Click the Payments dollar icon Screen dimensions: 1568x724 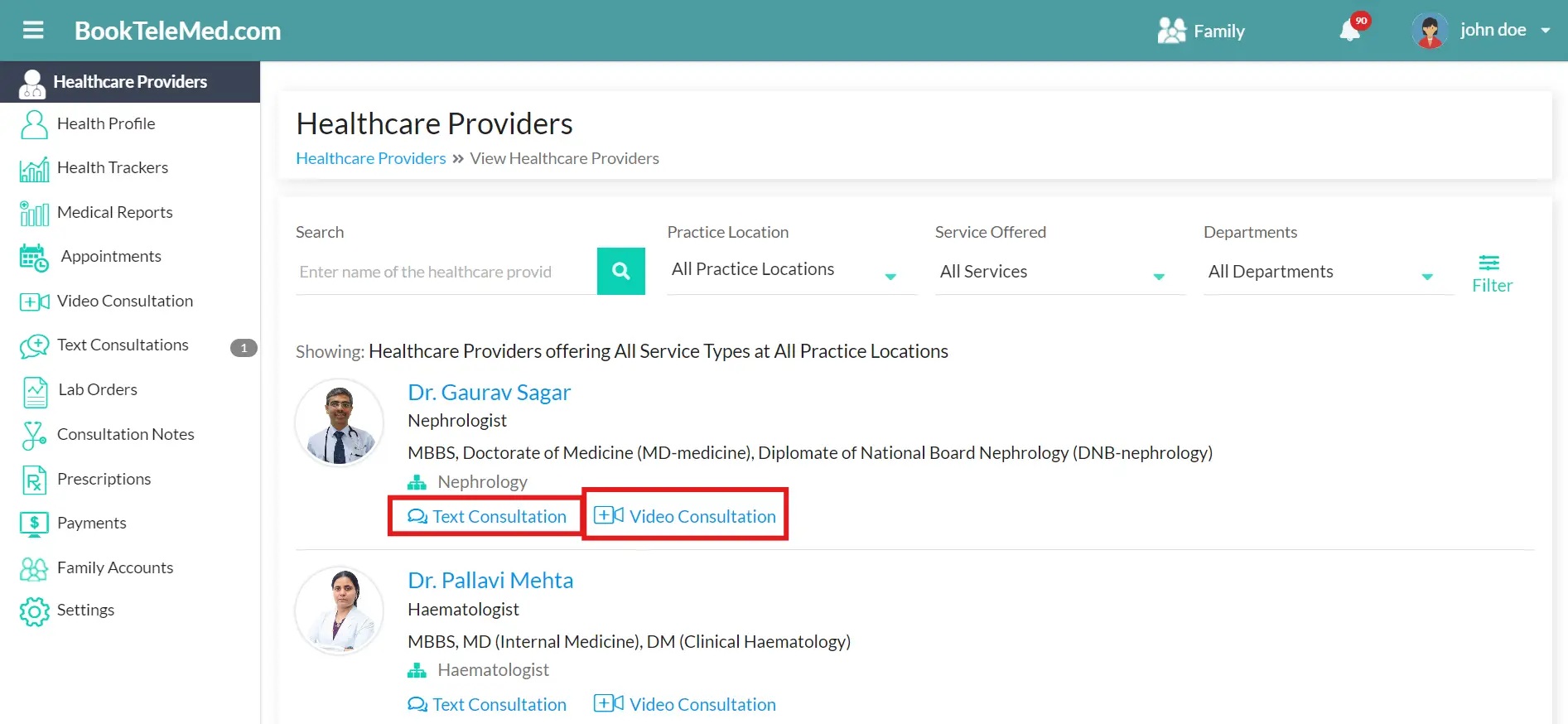pyautogui.click(x=34, y=524)
